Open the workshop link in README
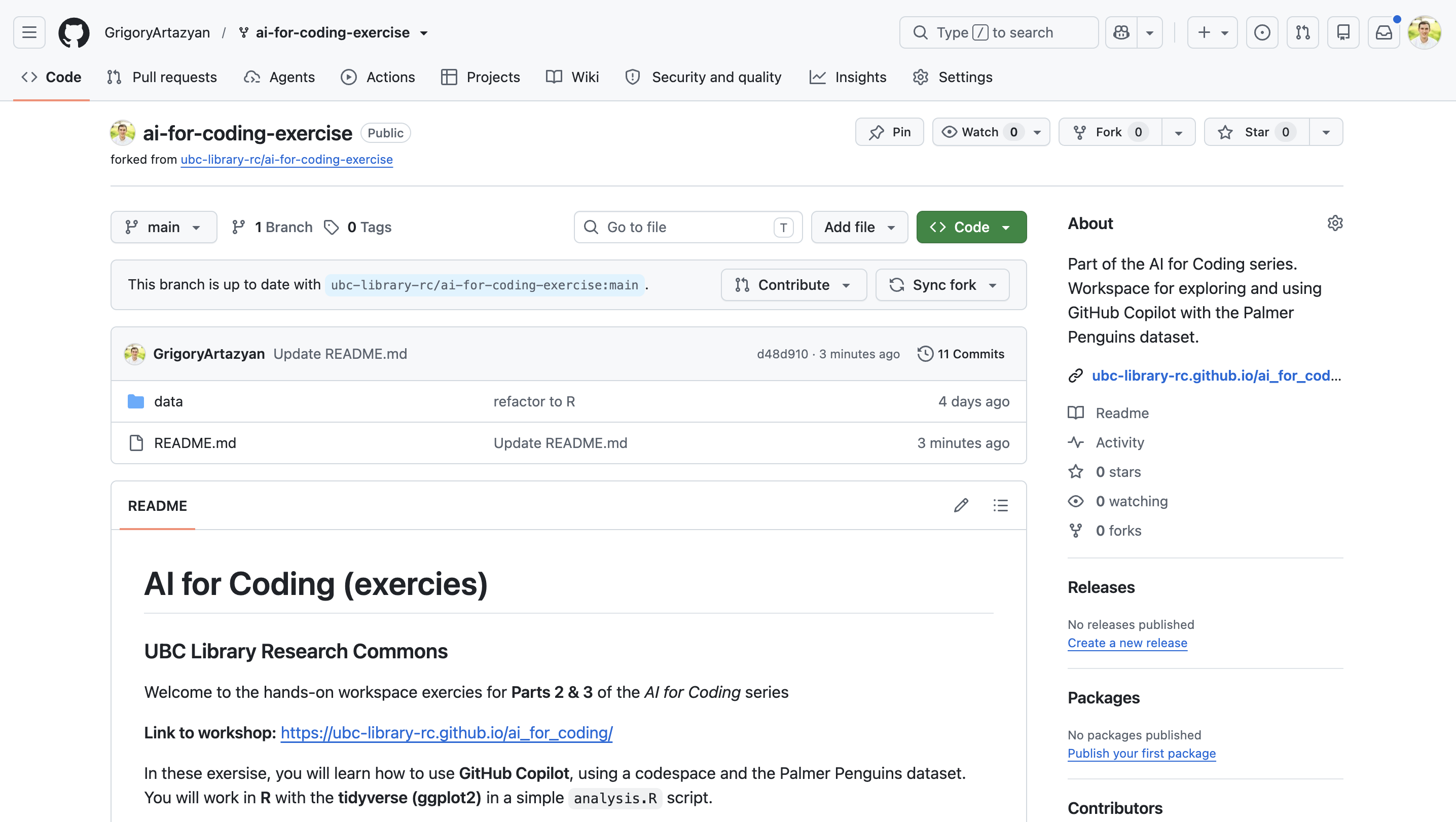Image resolution: width=1456 pixels, height=822 pixels. click(447, 733)
